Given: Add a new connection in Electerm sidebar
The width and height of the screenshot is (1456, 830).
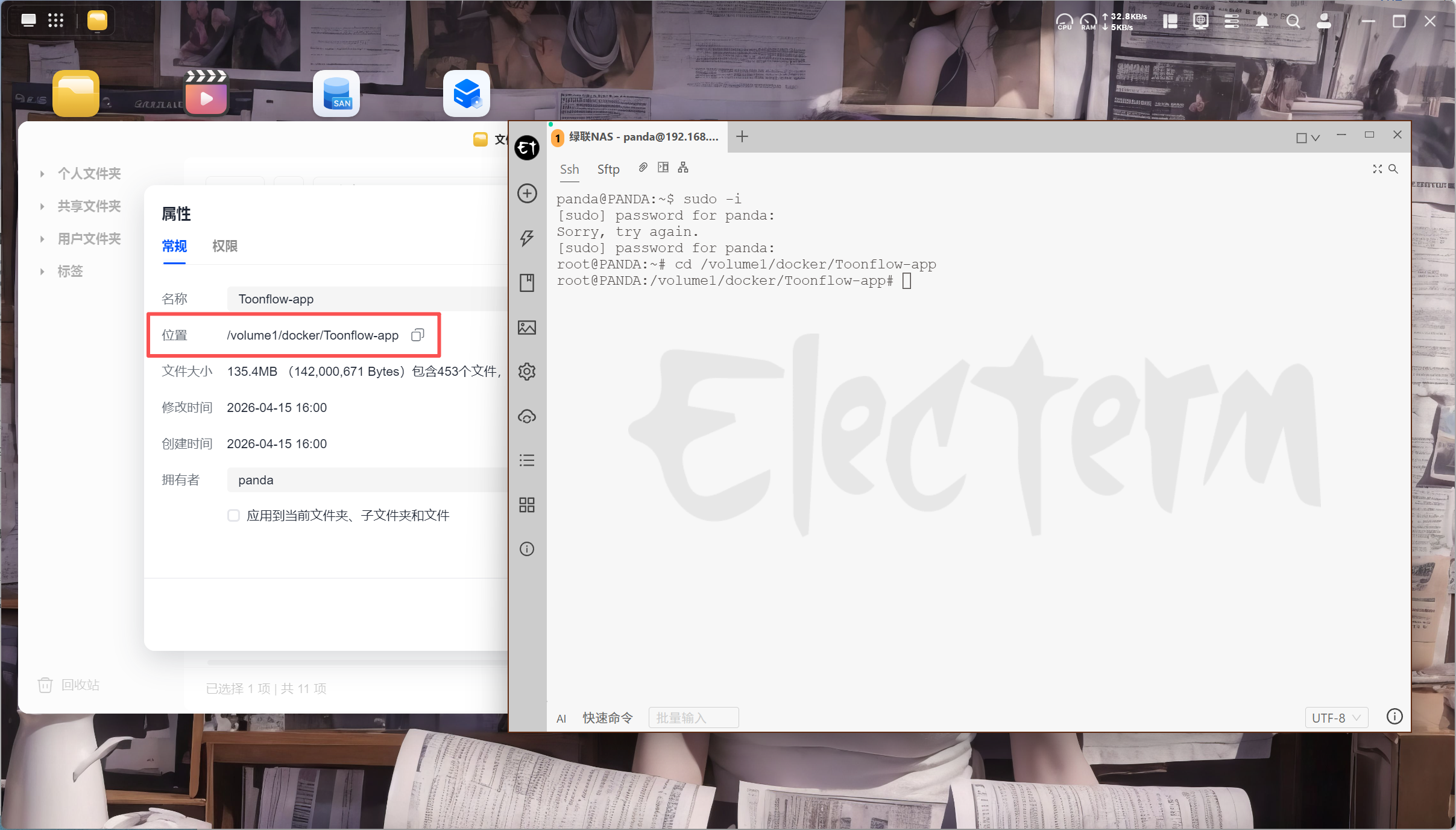Looking at the screenshot, I should coord(527,194).
